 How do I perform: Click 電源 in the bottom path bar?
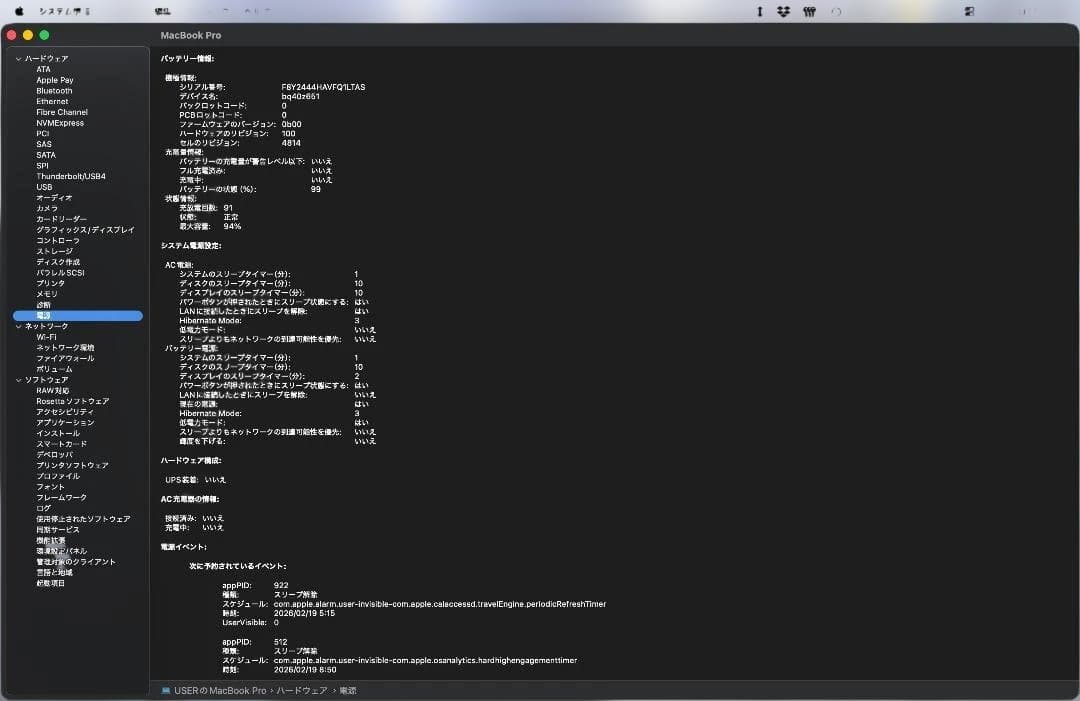(x=348, y=691)
